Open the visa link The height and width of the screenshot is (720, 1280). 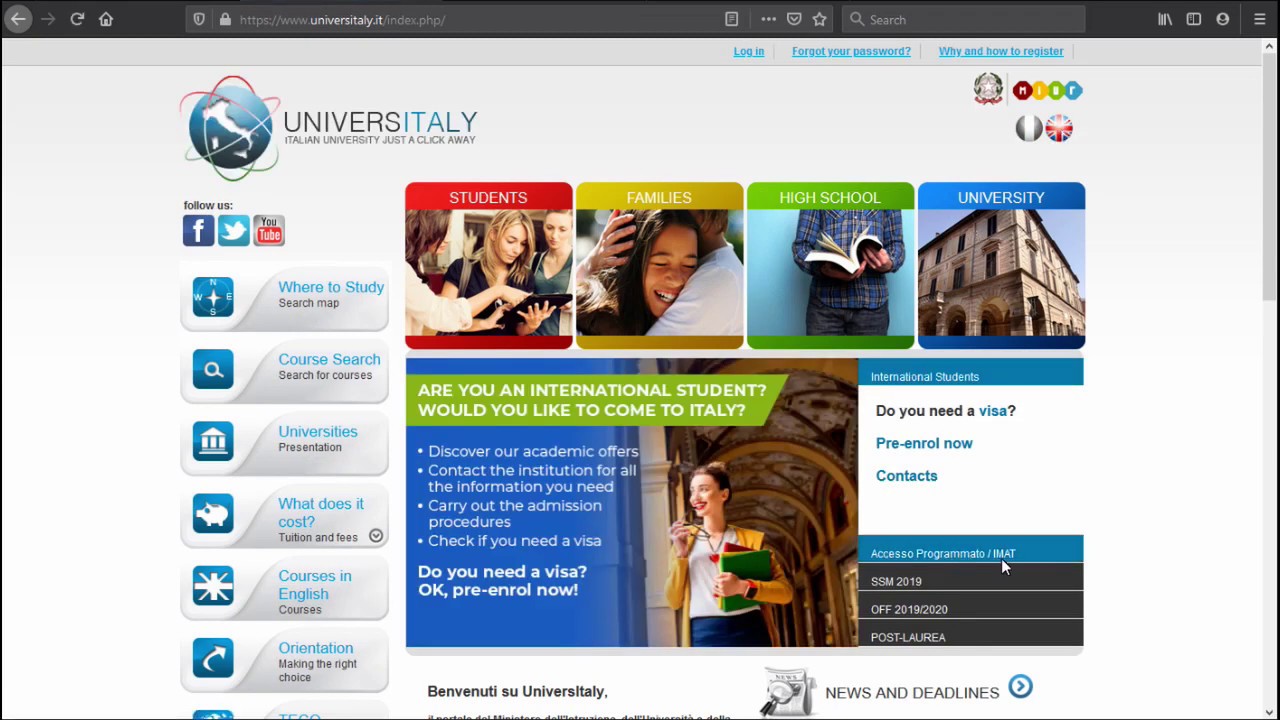[993, 411]
